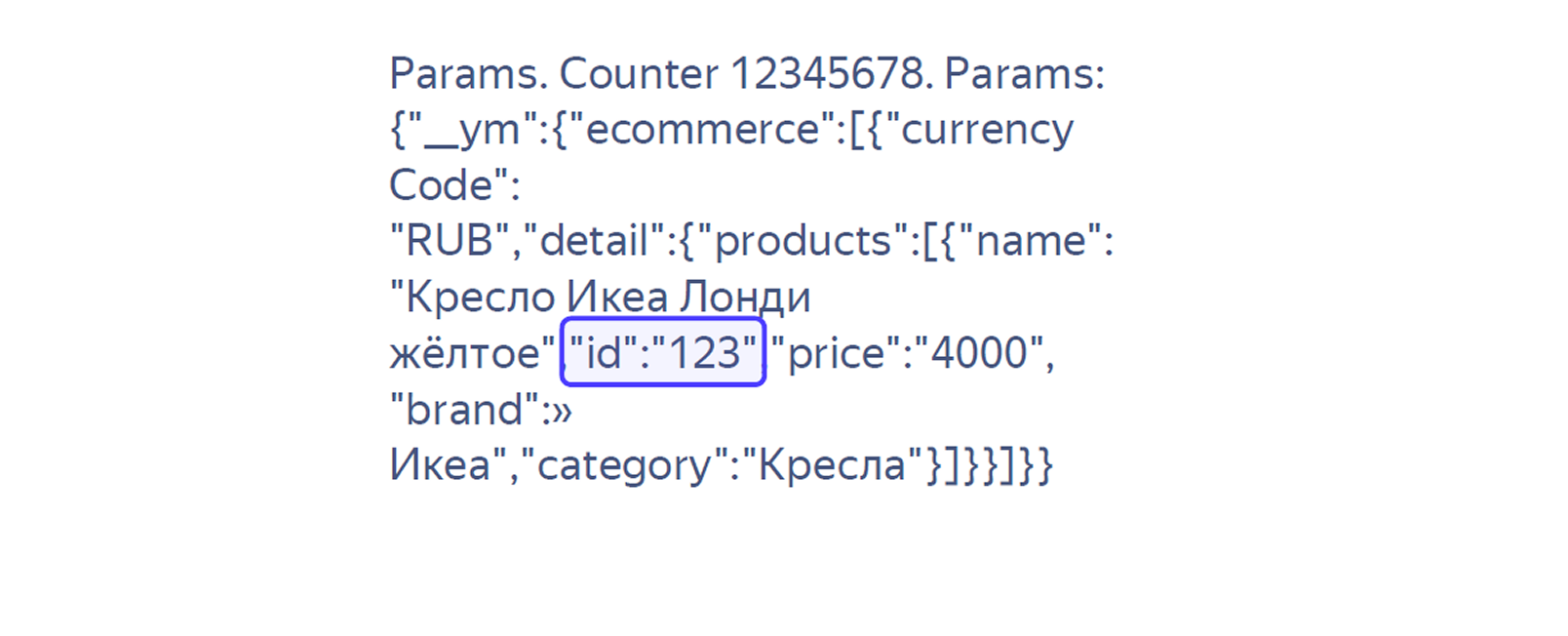Click the highlighted "id":"123" box
Image resolution: width=1568 pixels, height=636 pixels.
663,352
